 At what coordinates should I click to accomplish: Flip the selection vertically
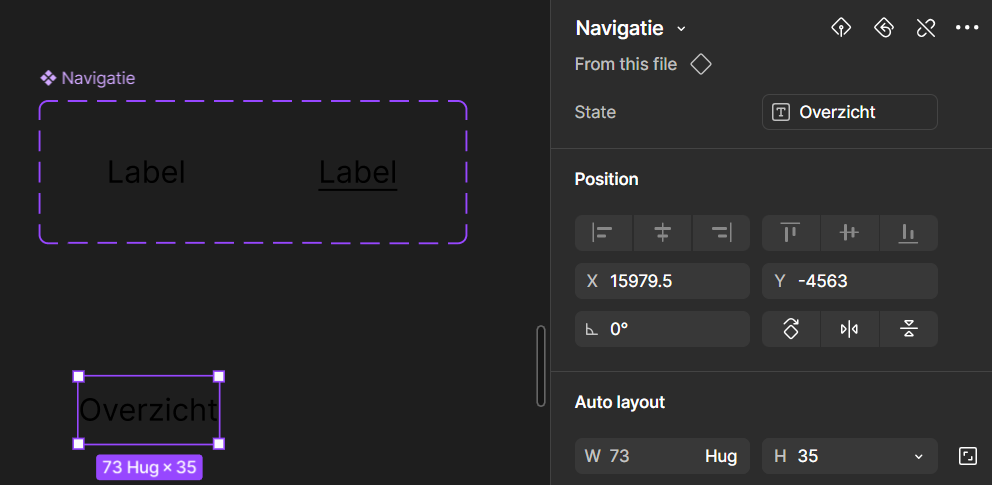coord(908,329)
